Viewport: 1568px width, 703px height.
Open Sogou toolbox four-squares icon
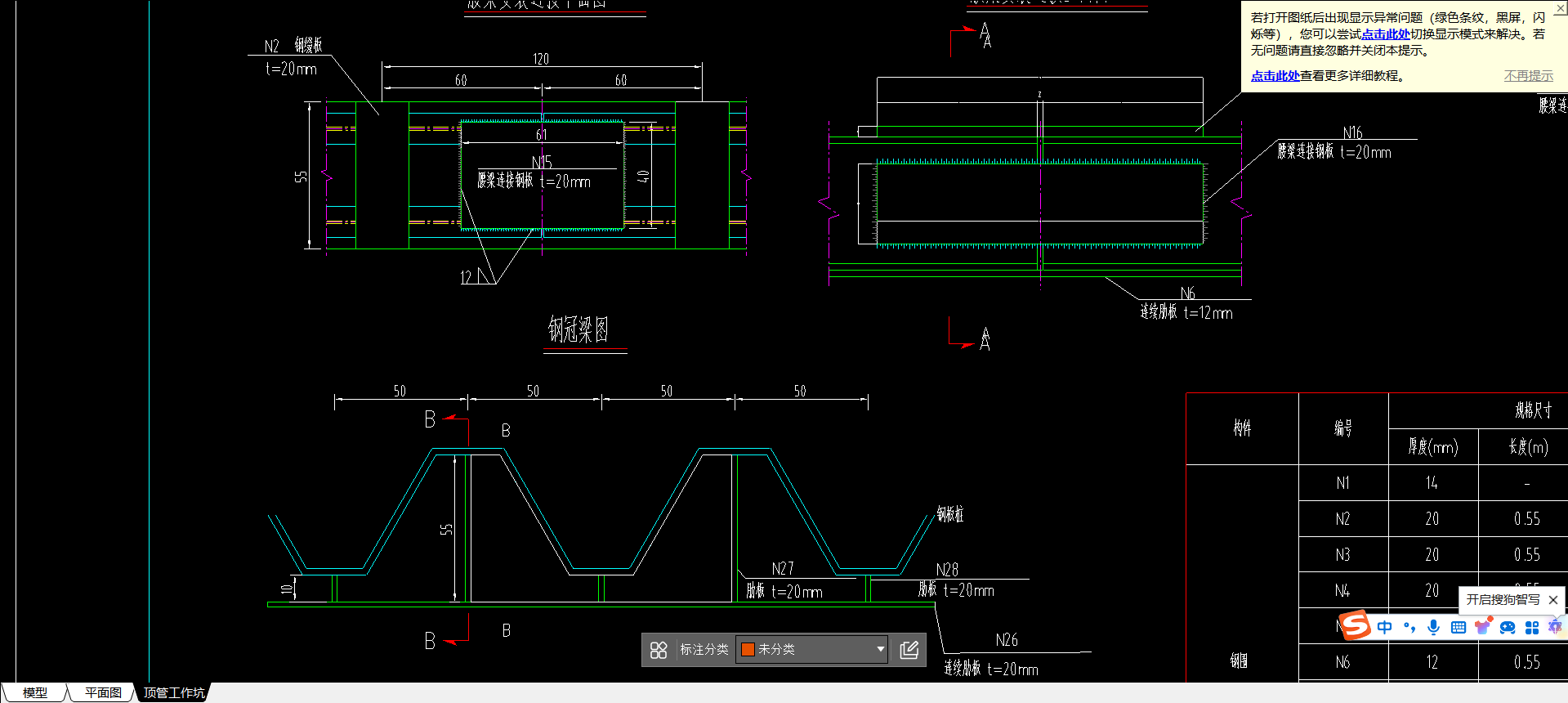pos(1532,627)
